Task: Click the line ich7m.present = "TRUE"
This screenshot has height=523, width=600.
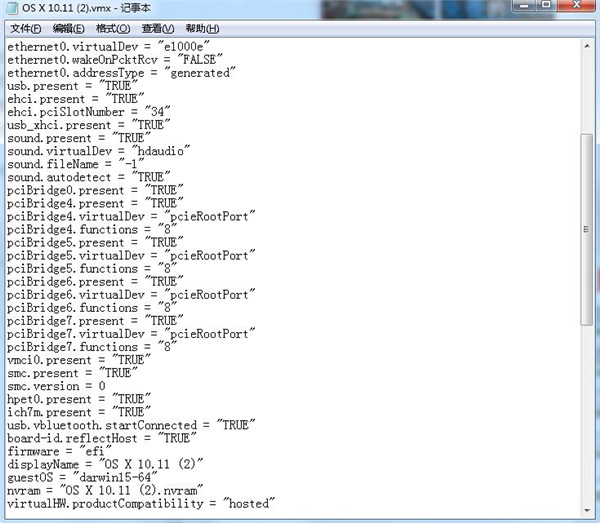Action: [x=79, y=412]
